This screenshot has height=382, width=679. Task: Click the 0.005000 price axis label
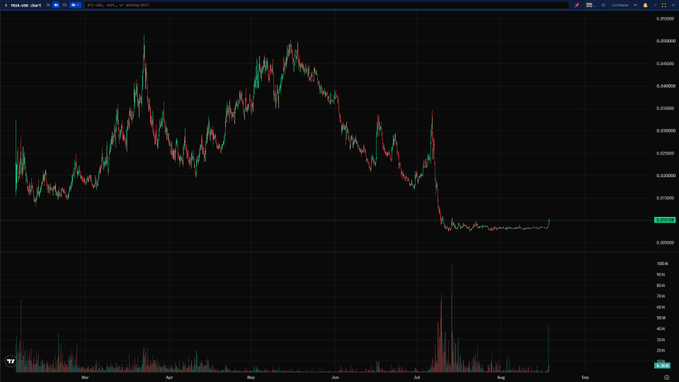click(x=666, y=243)
